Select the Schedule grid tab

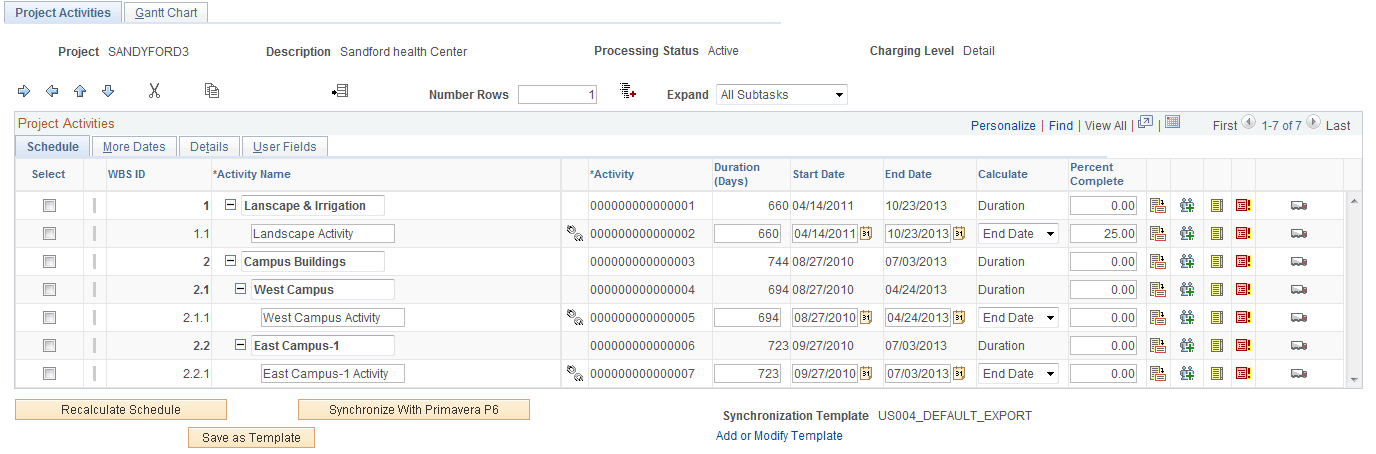[x=53, y=146]
